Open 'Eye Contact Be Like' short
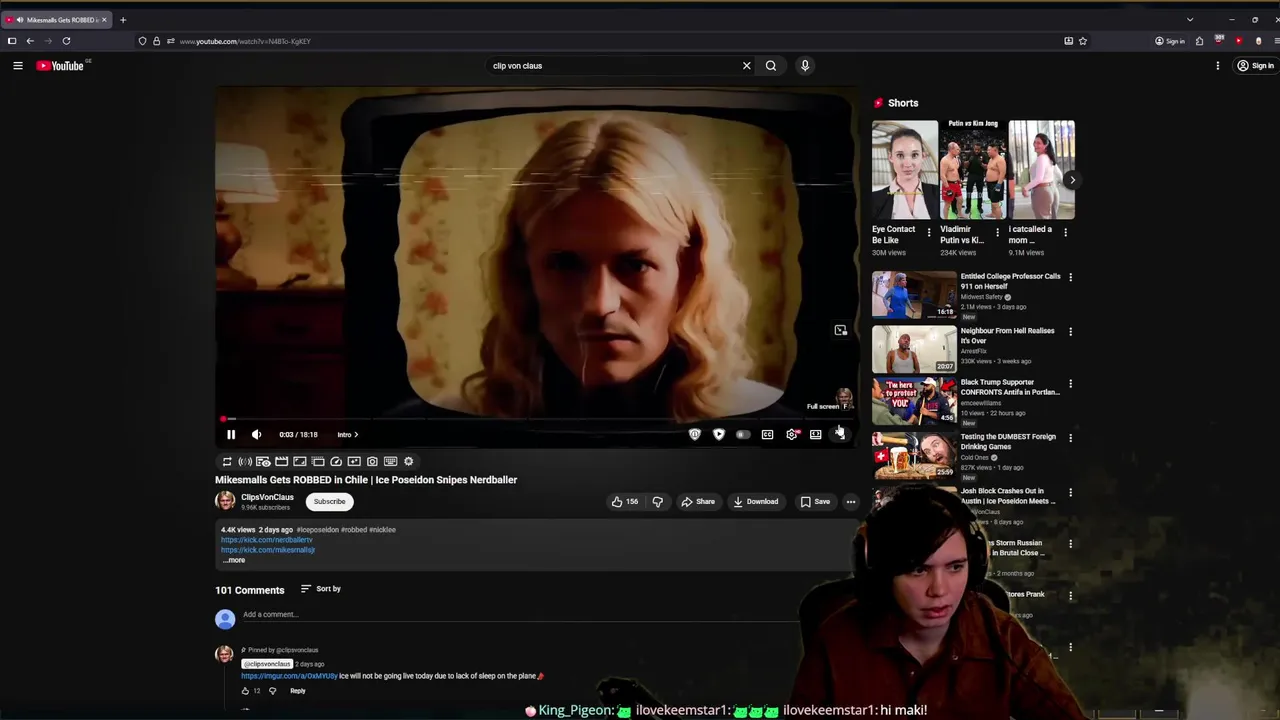 coord(904,169)
